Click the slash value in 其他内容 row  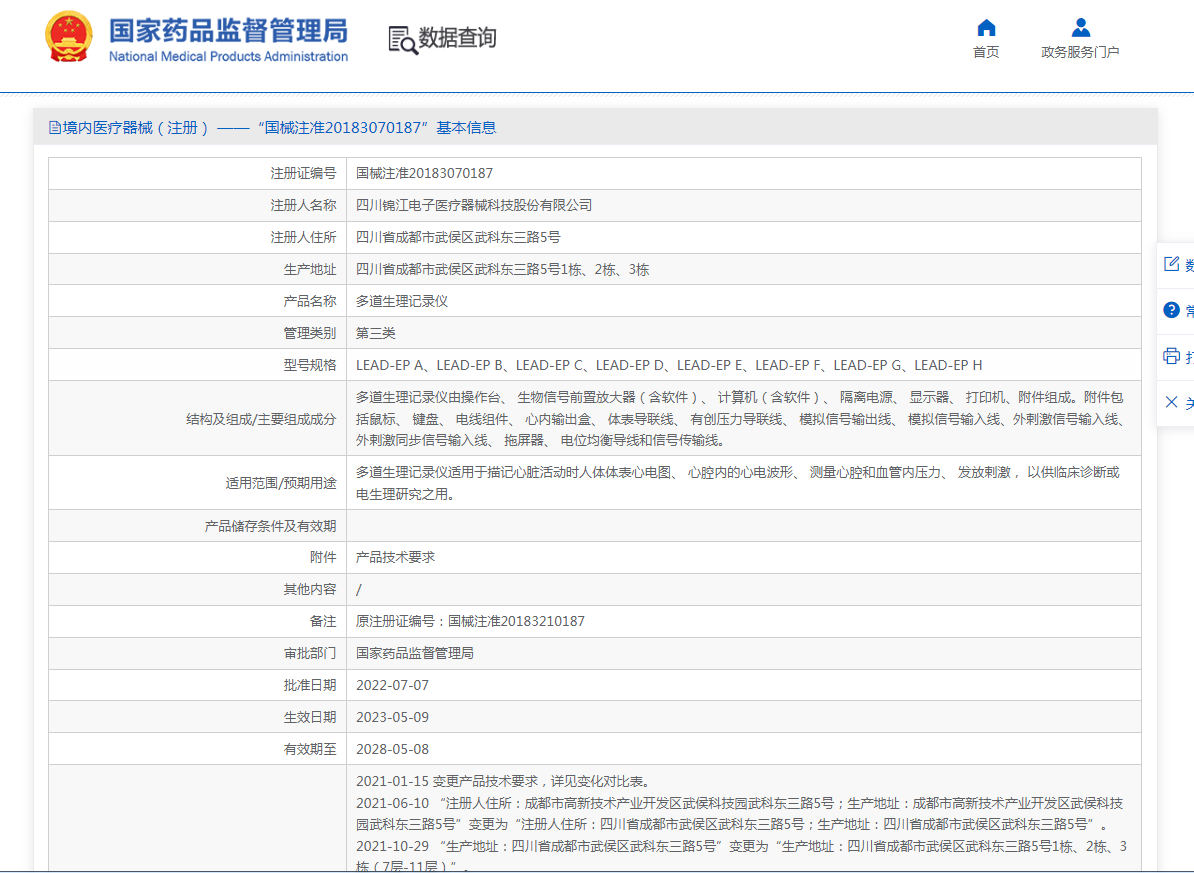pyautogui.click(x=359, y=590)
